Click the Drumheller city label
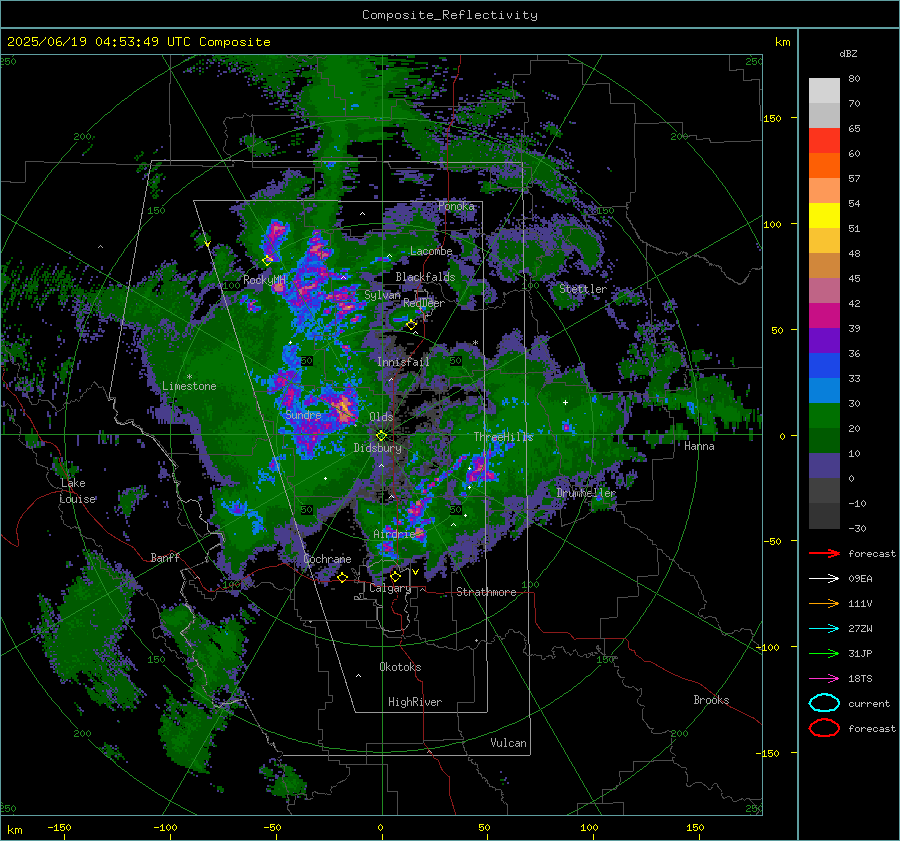900x841 pixels. click(586, 493)
